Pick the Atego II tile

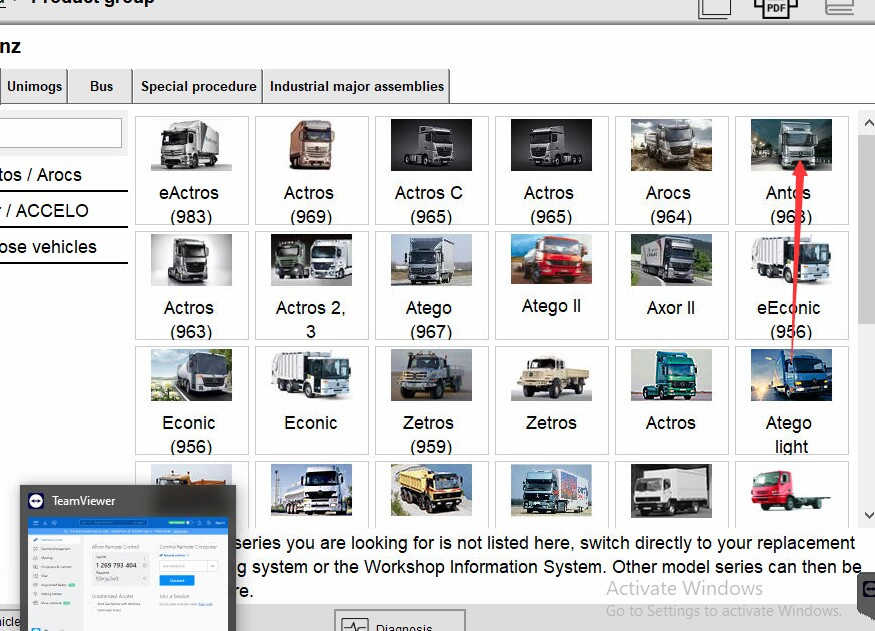(x=551, y=286)
